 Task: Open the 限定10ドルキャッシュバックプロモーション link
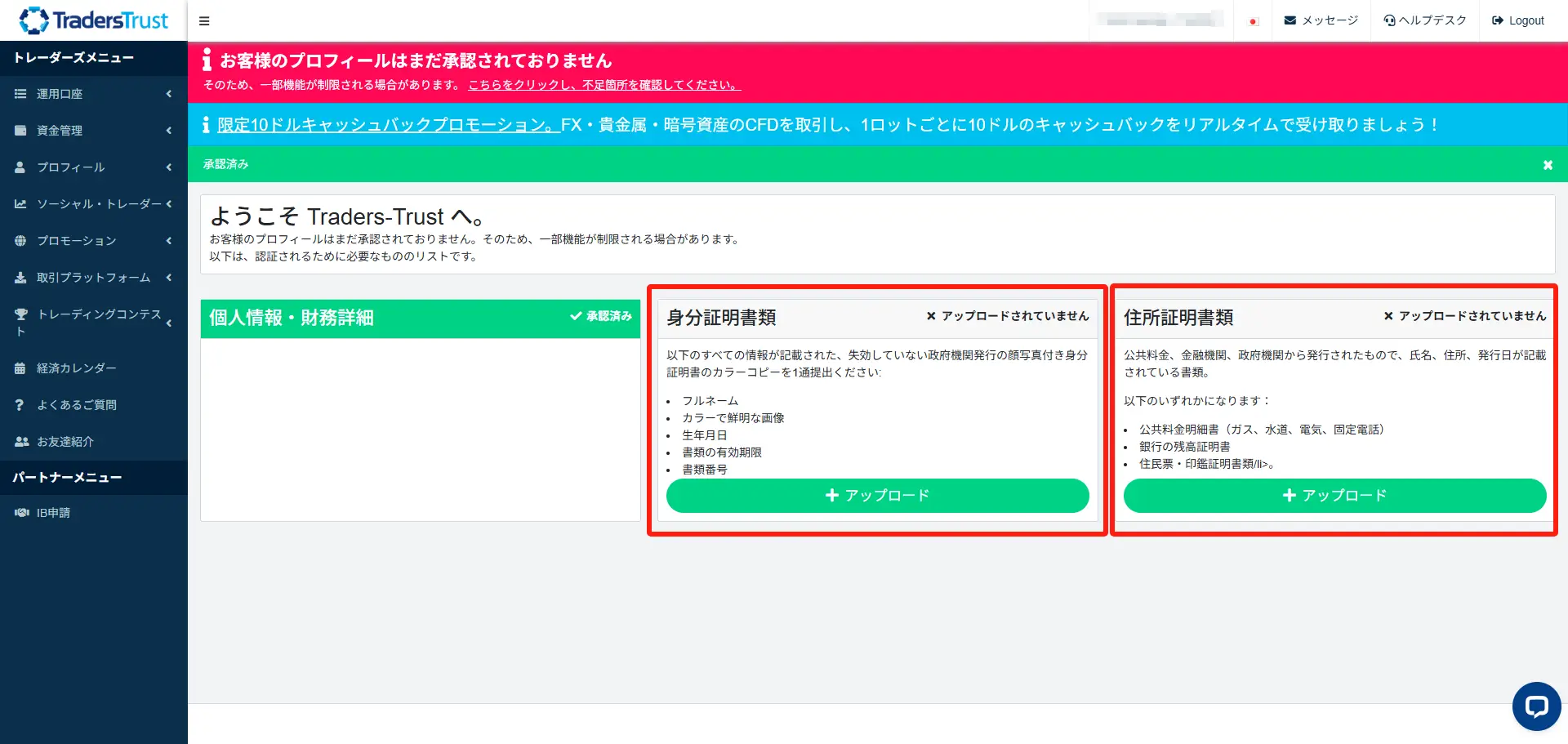tap(388, 125)
